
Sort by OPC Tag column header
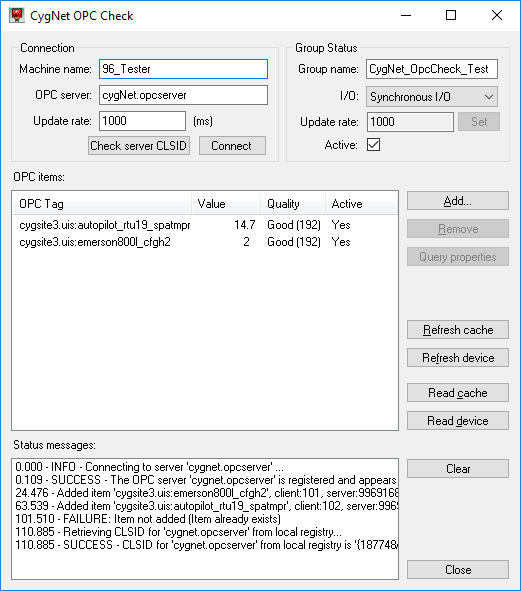click(x=102, y=204)
